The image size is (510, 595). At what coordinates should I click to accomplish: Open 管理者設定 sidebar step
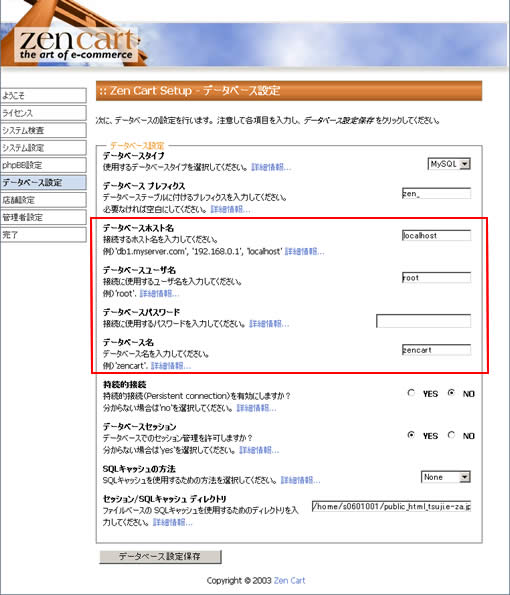(43, 217)
